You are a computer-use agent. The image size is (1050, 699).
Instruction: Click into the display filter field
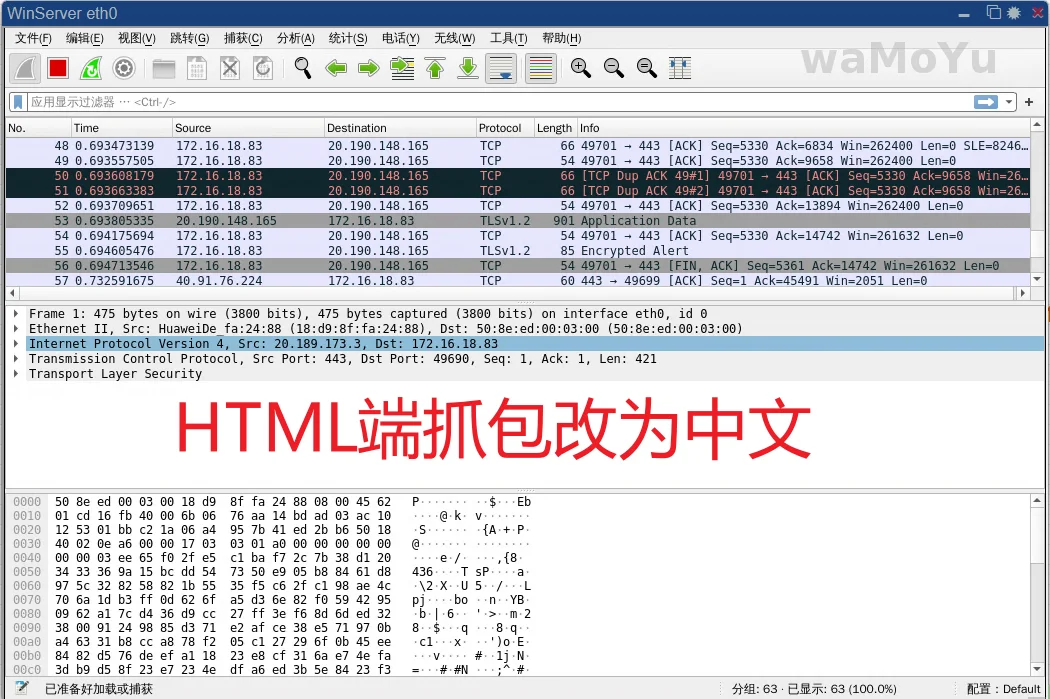click(500, 102)
